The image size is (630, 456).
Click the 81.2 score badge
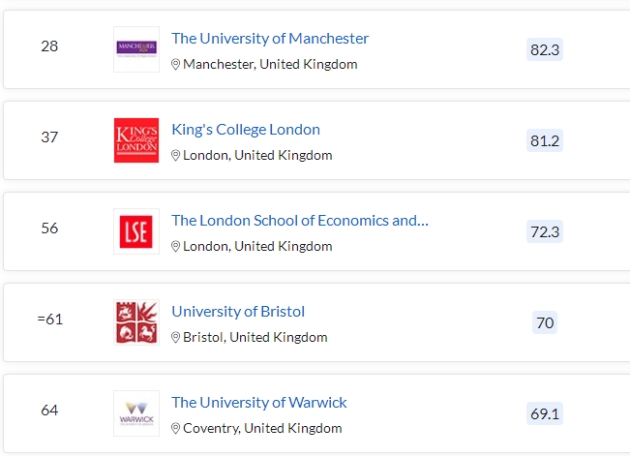pyautogui.click(x=544, y=140)
